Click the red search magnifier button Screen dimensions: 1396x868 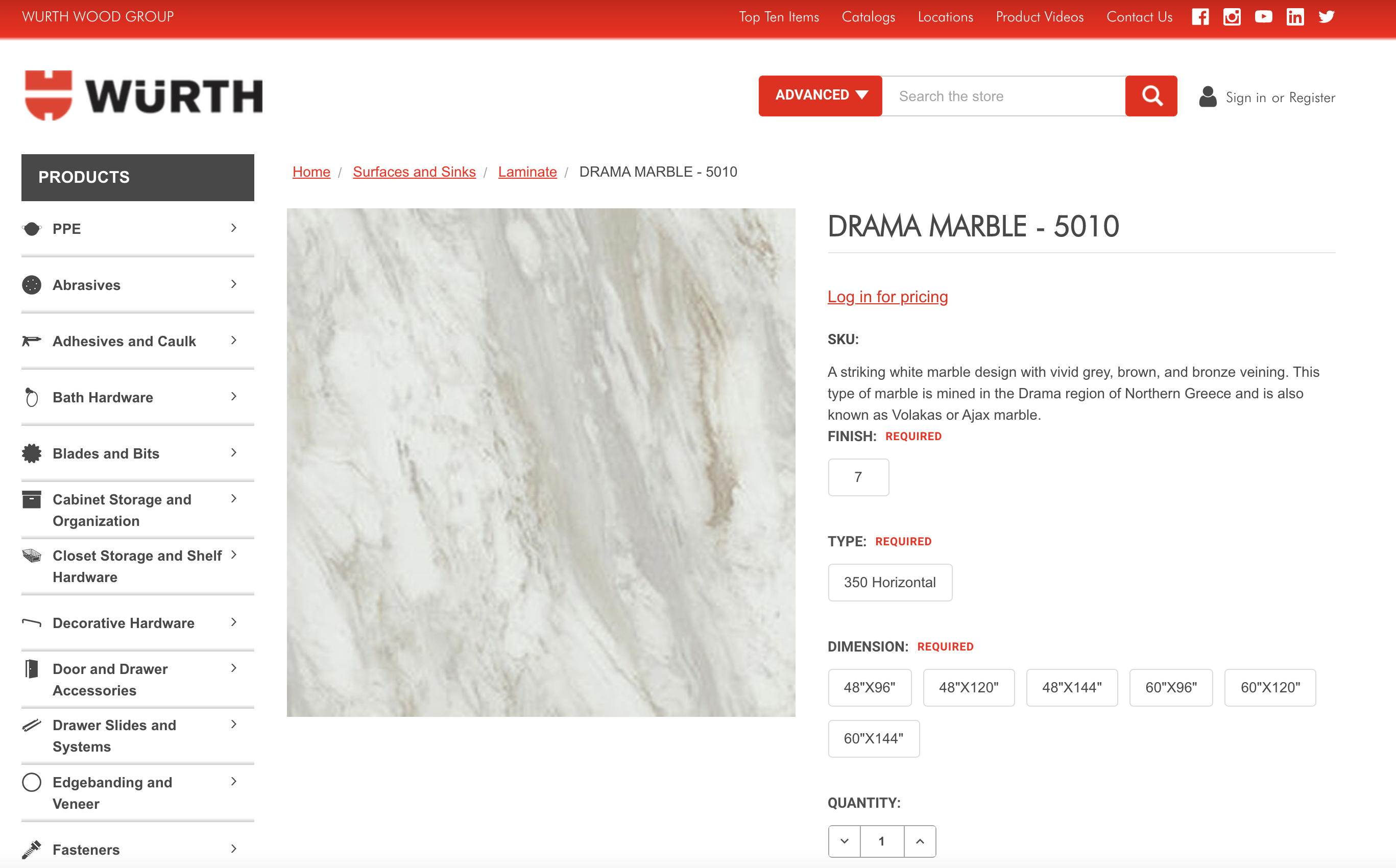pyautogui.click(x=1151, y=96)
